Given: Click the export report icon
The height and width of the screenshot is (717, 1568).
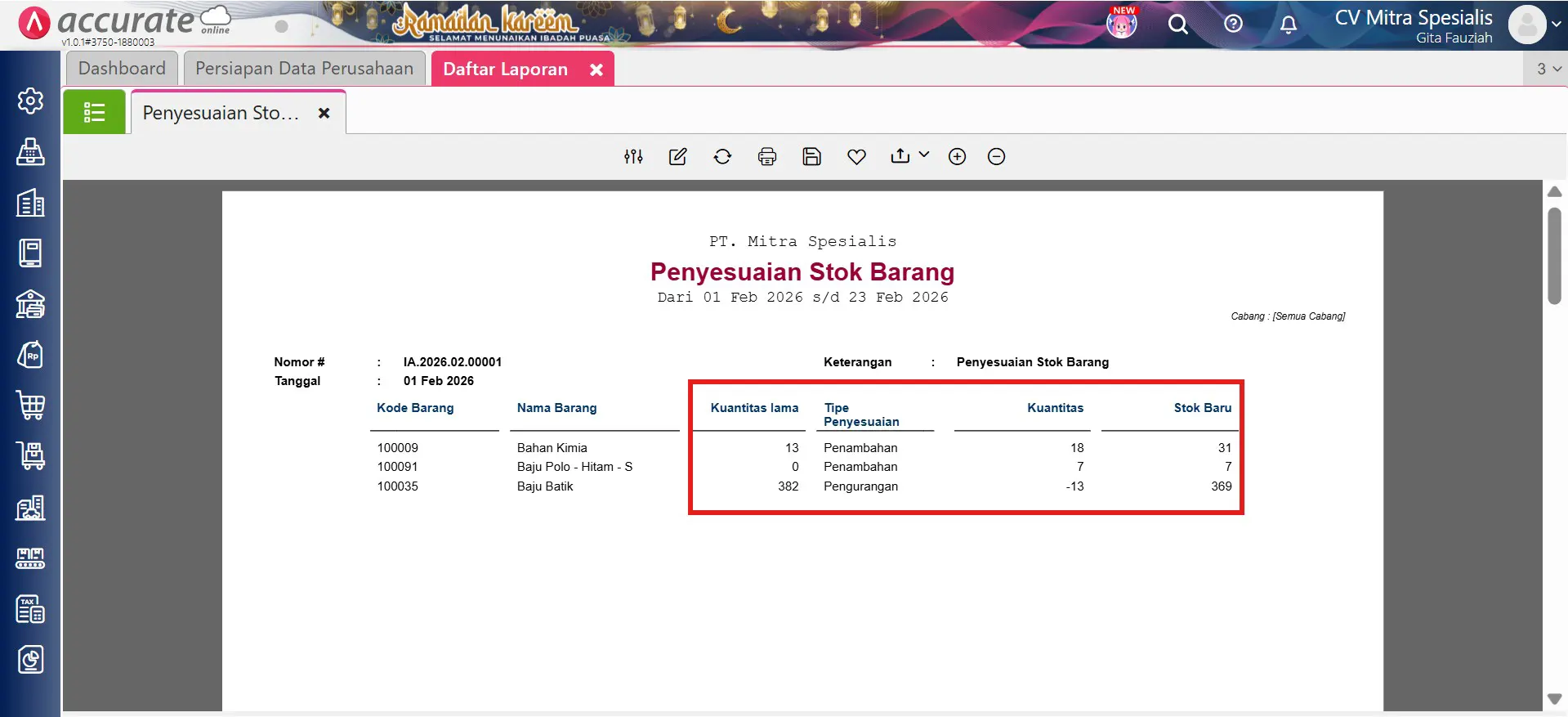Looking at the screenshot, I should point(900,155).
